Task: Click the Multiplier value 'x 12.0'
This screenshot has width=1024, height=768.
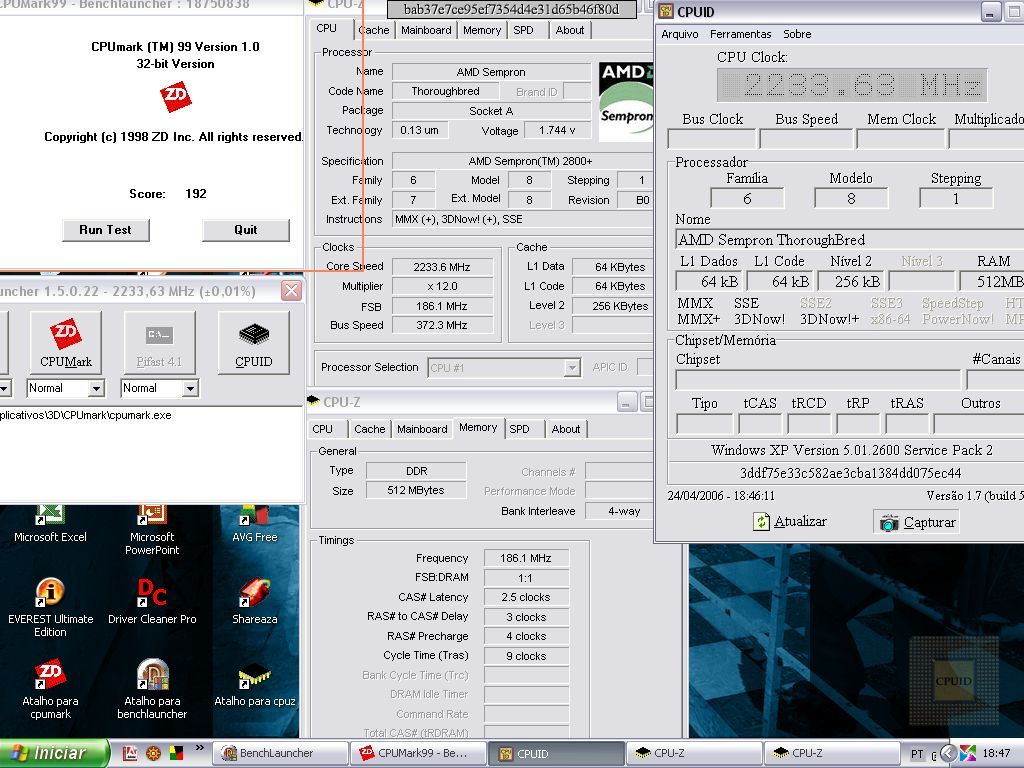Action: 442,286
